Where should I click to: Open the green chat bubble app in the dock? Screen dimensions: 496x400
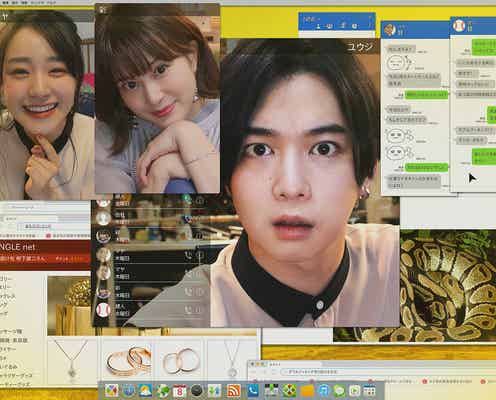pos(339,390)
